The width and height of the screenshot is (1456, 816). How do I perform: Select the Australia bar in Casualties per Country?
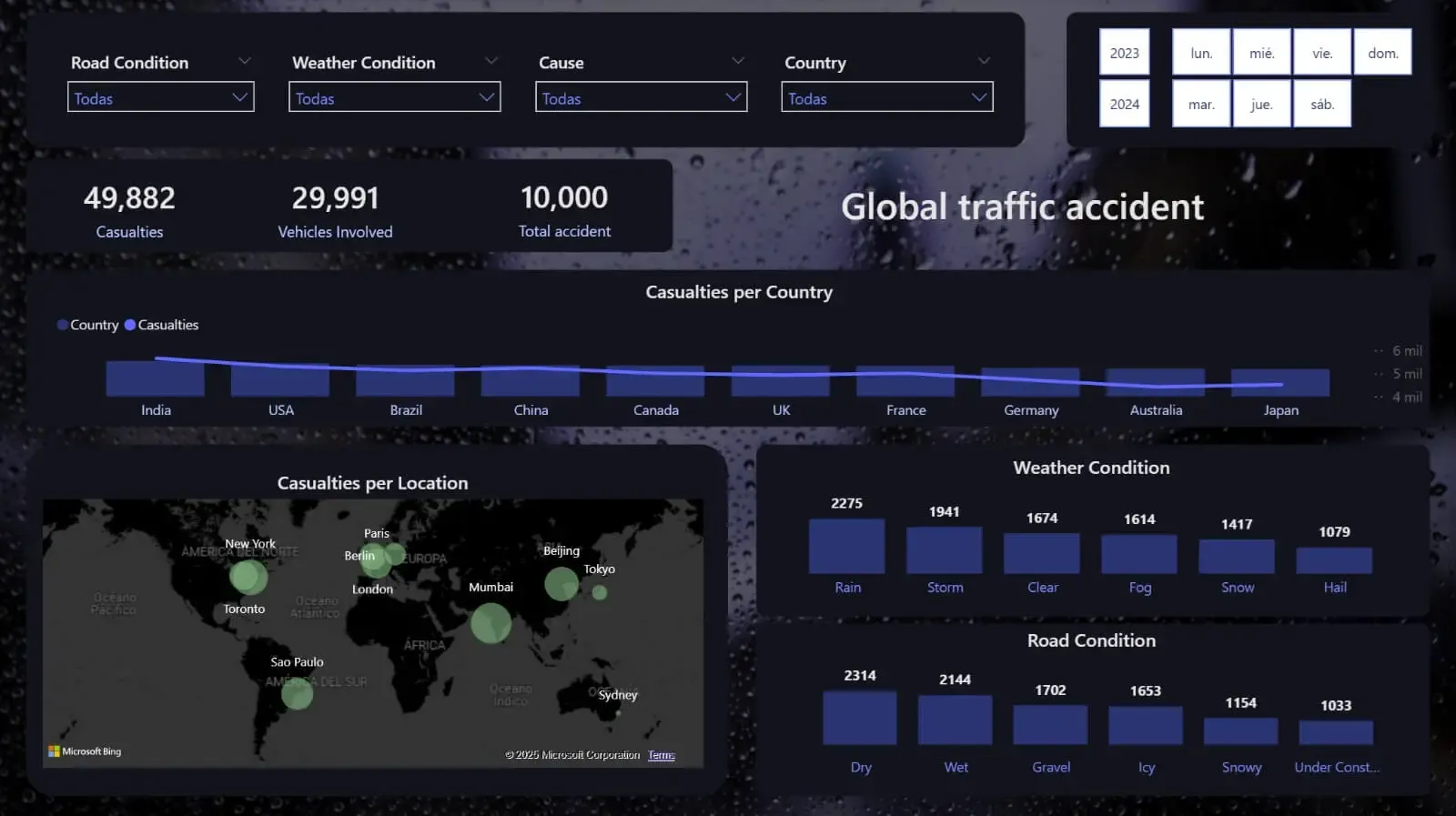1156,382
